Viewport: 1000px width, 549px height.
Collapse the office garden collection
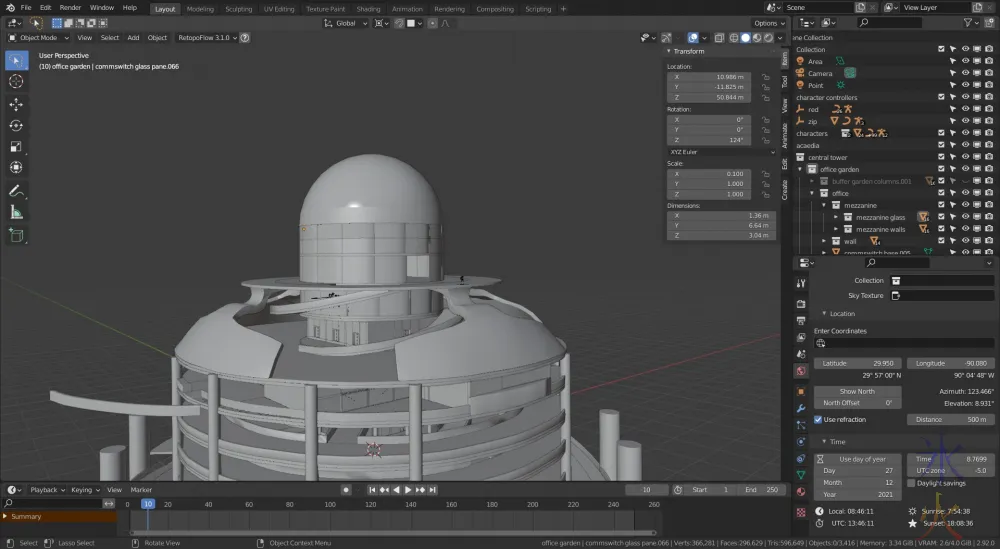coord(800,170)
